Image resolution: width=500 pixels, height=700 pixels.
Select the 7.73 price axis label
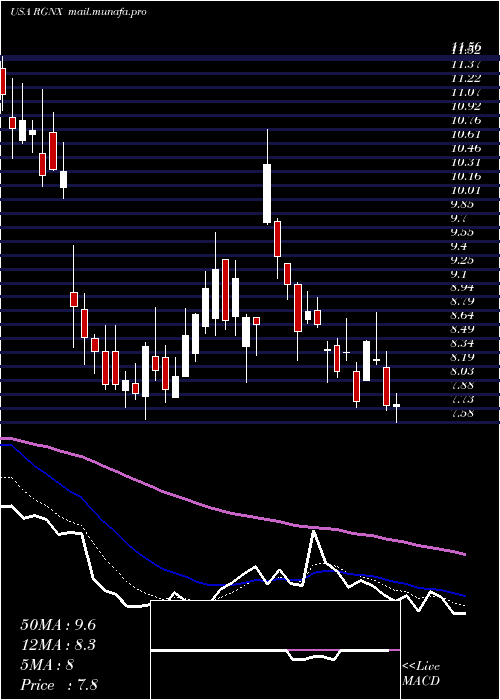(x=463, y=399)
